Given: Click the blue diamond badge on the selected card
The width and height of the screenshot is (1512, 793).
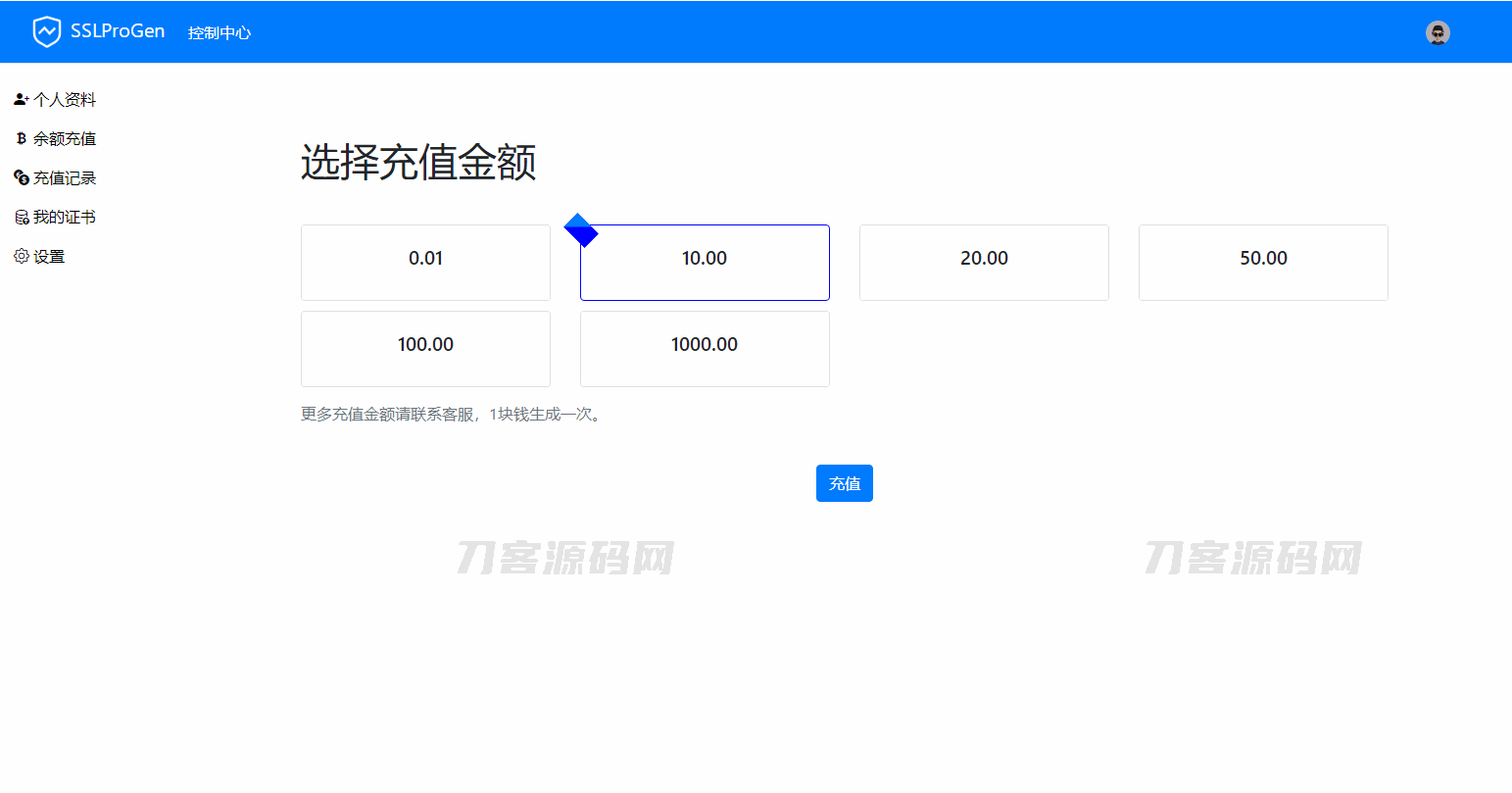Looking at the screenshot, I should pyautogui.click(x=581, y=229).
